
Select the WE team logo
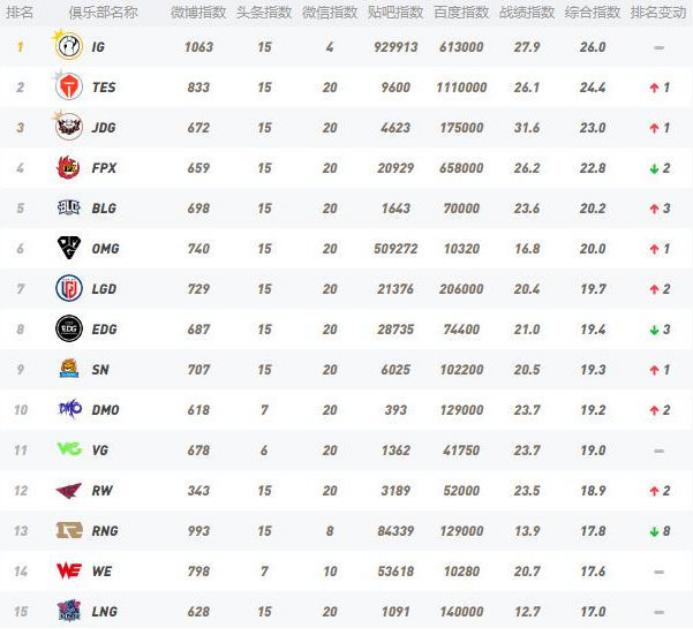[69, 571]
